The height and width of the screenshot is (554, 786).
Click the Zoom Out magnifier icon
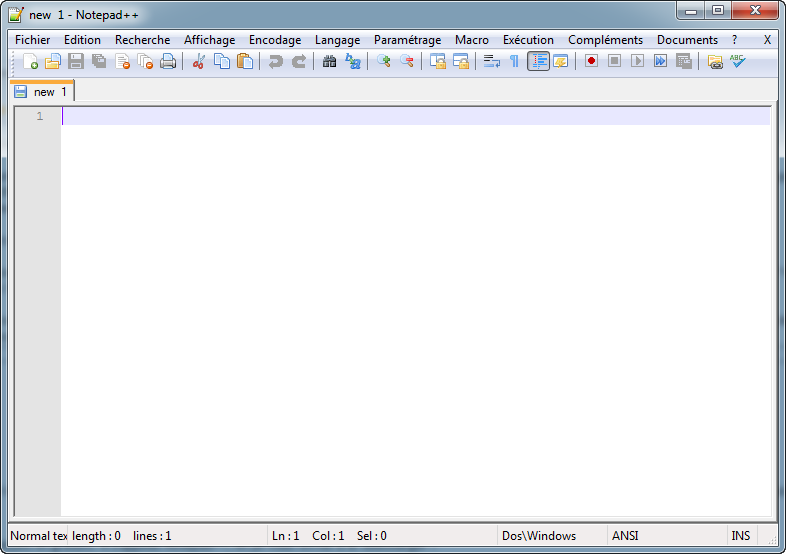(x=407, y=61)
